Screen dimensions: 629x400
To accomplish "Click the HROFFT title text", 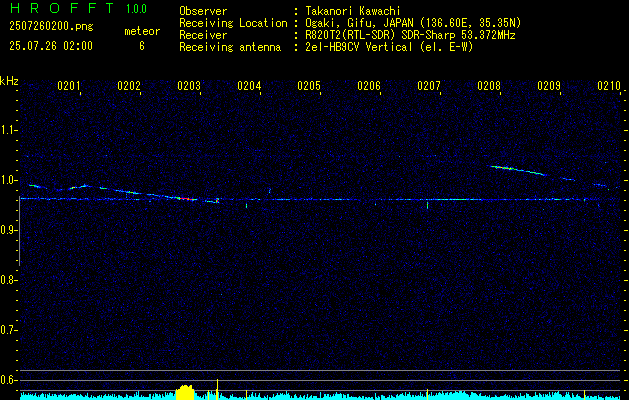I will point(62,8).
